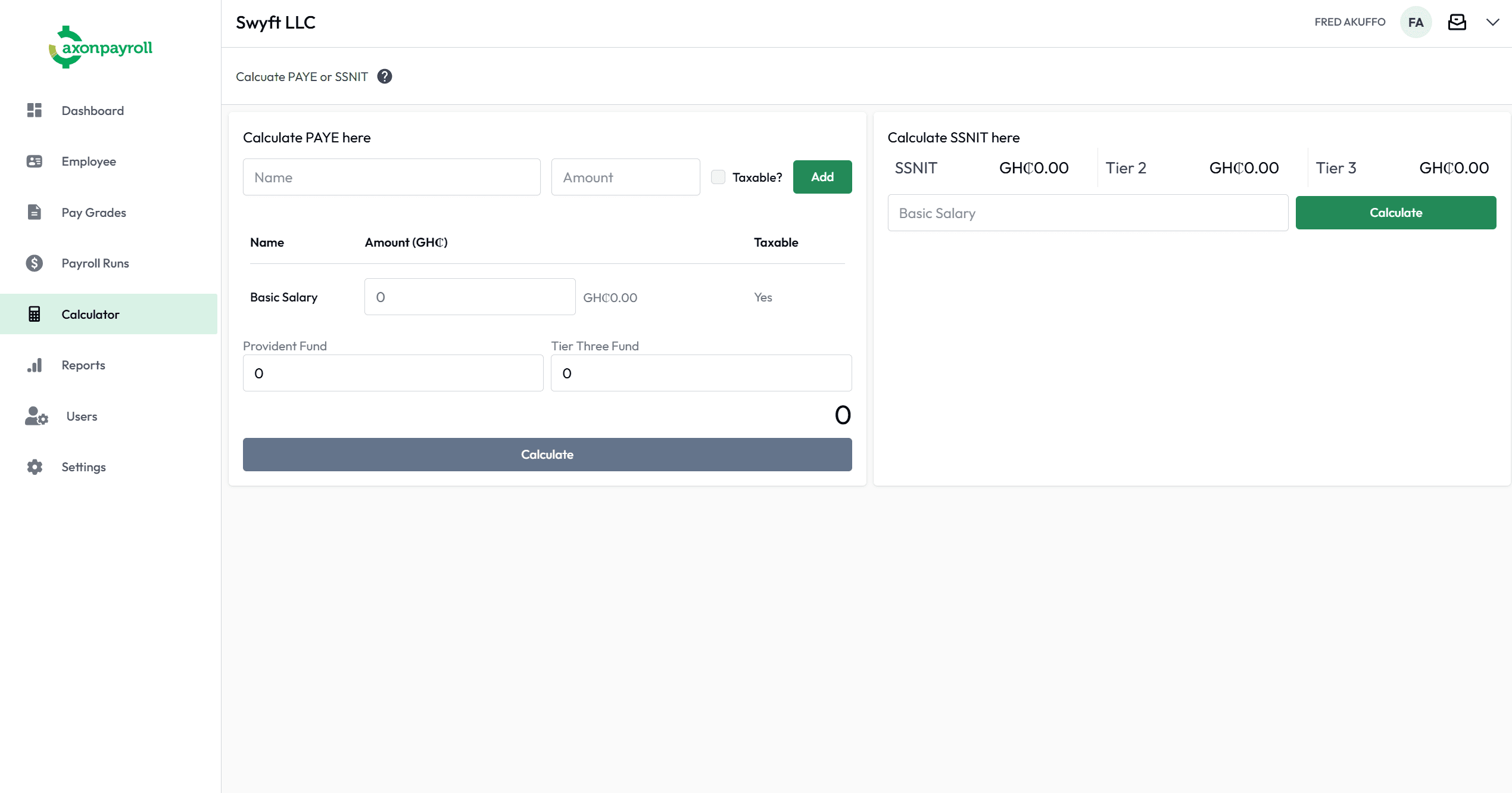Select the Calculator menu item
This screenshot has width=1512, height=793.
pyautogui.click(x=109, y=314)
